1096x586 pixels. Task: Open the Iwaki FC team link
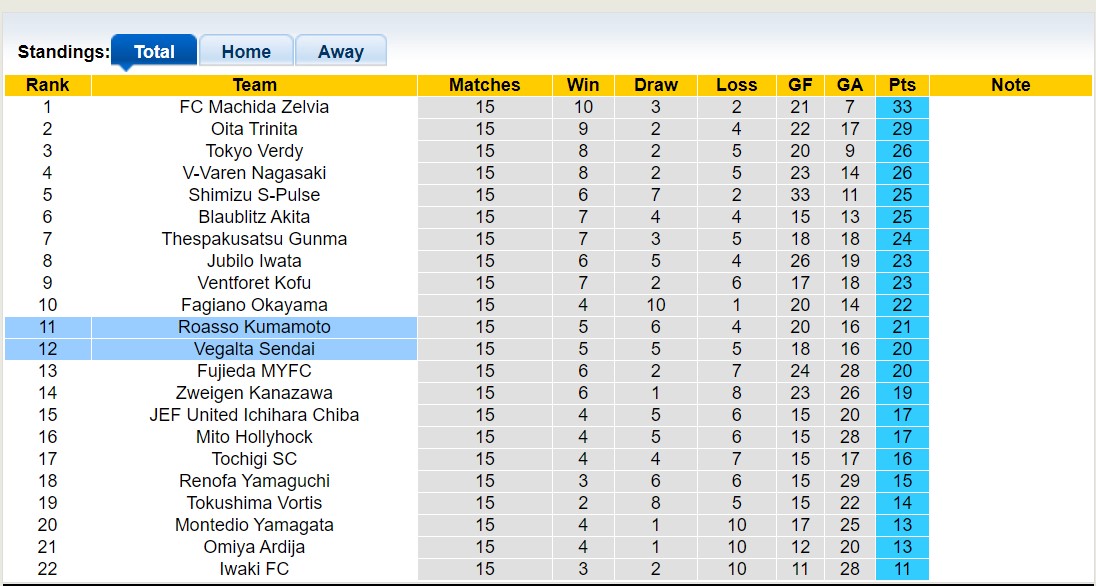254,569
